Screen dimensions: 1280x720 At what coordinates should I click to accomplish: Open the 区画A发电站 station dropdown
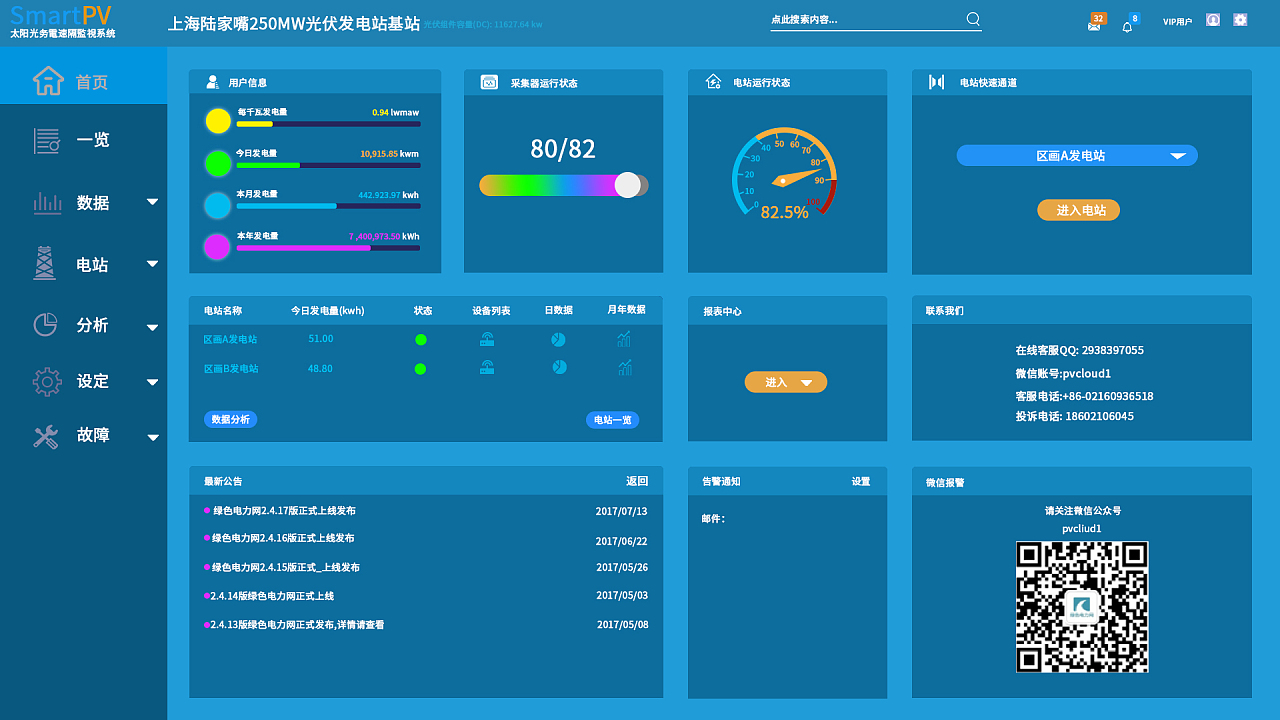1077,156
